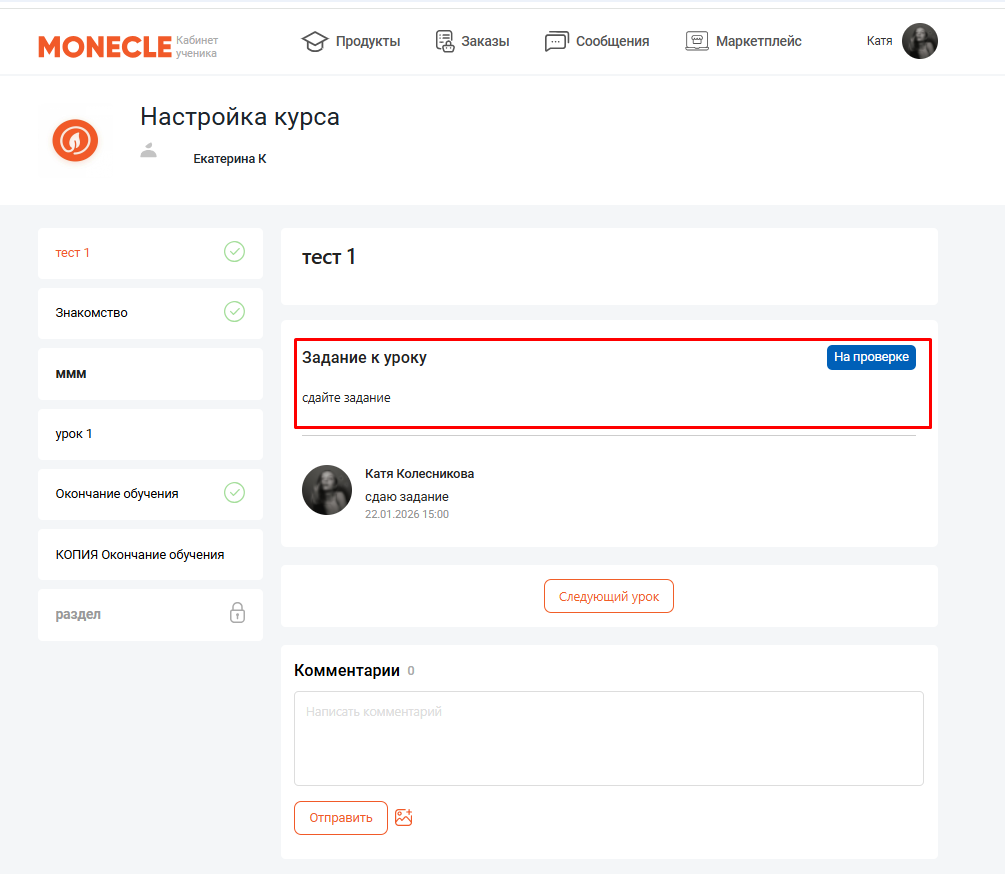Click the Маркетплейс storefront icon
1005x874 pixels.
tap(697, 41)
